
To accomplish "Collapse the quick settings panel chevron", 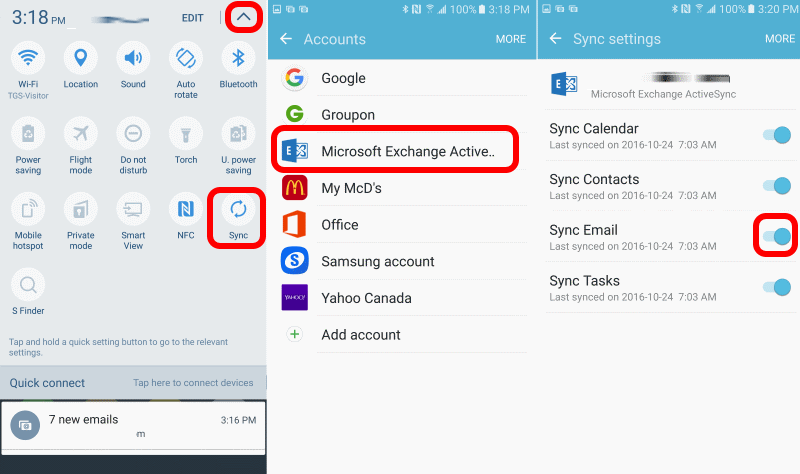I will [x=243, y=17].
